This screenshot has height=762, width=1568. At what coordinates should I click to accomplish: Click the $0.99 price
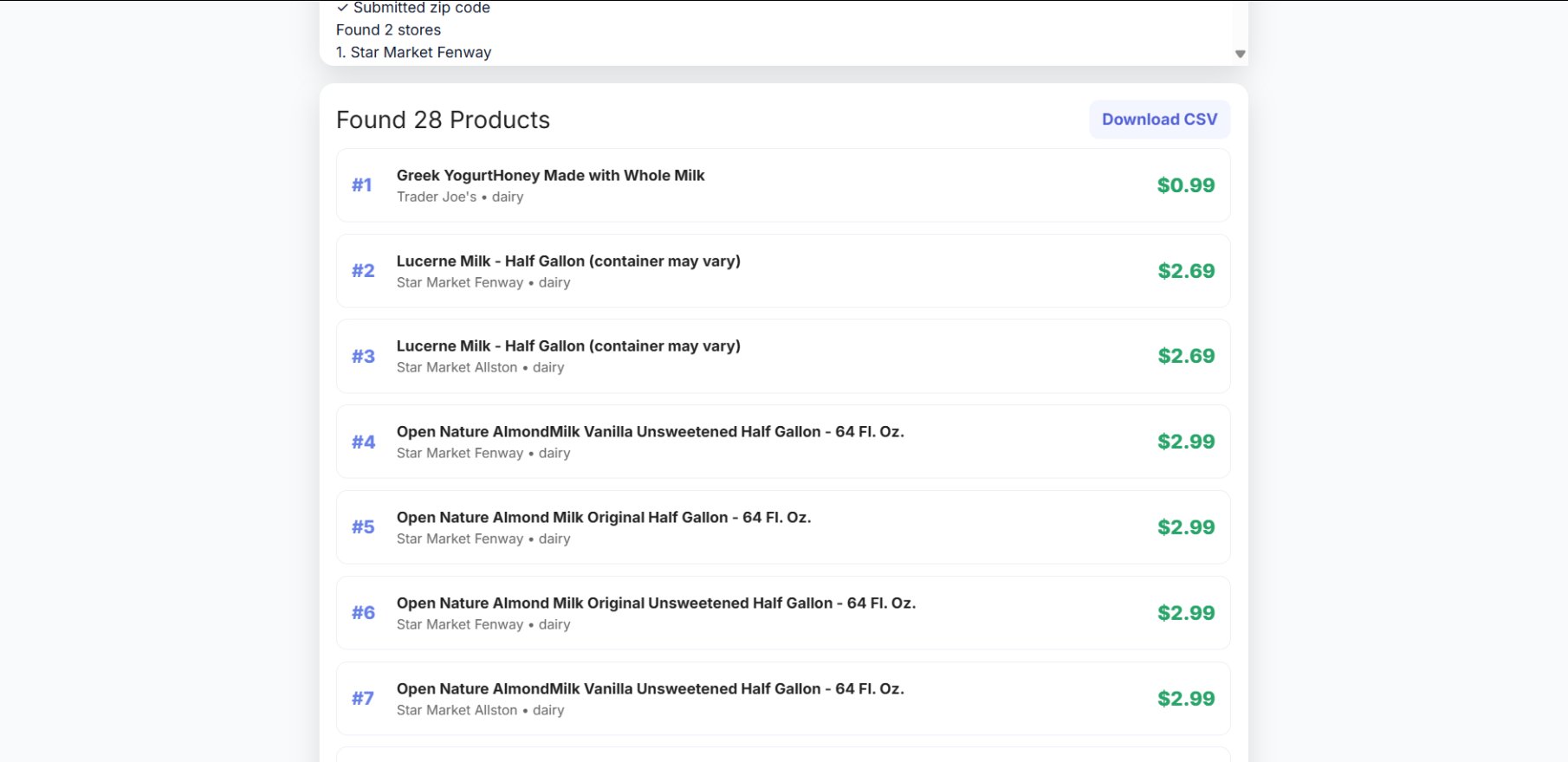pos(1185,185)
